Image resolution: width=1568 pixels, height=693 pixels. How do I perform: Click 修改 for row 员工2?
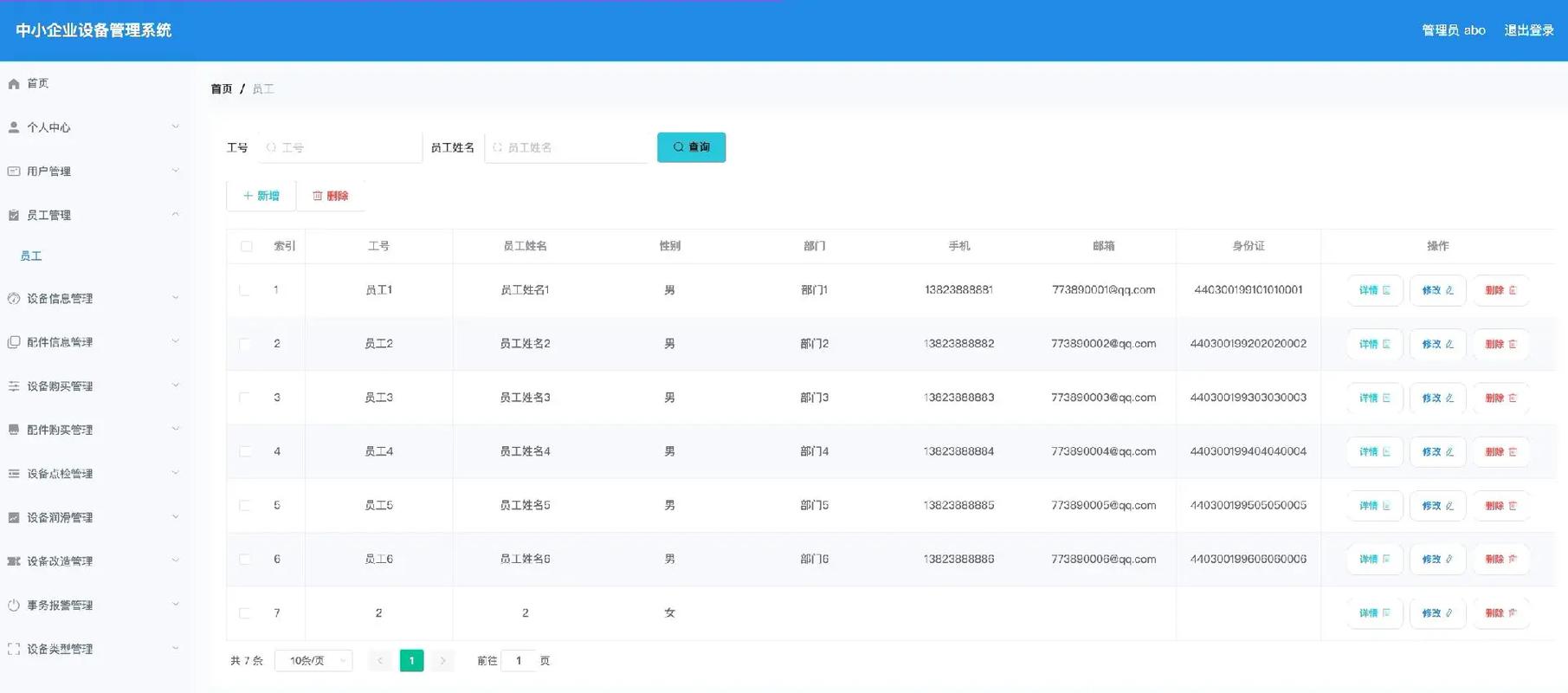(1437, 344)
